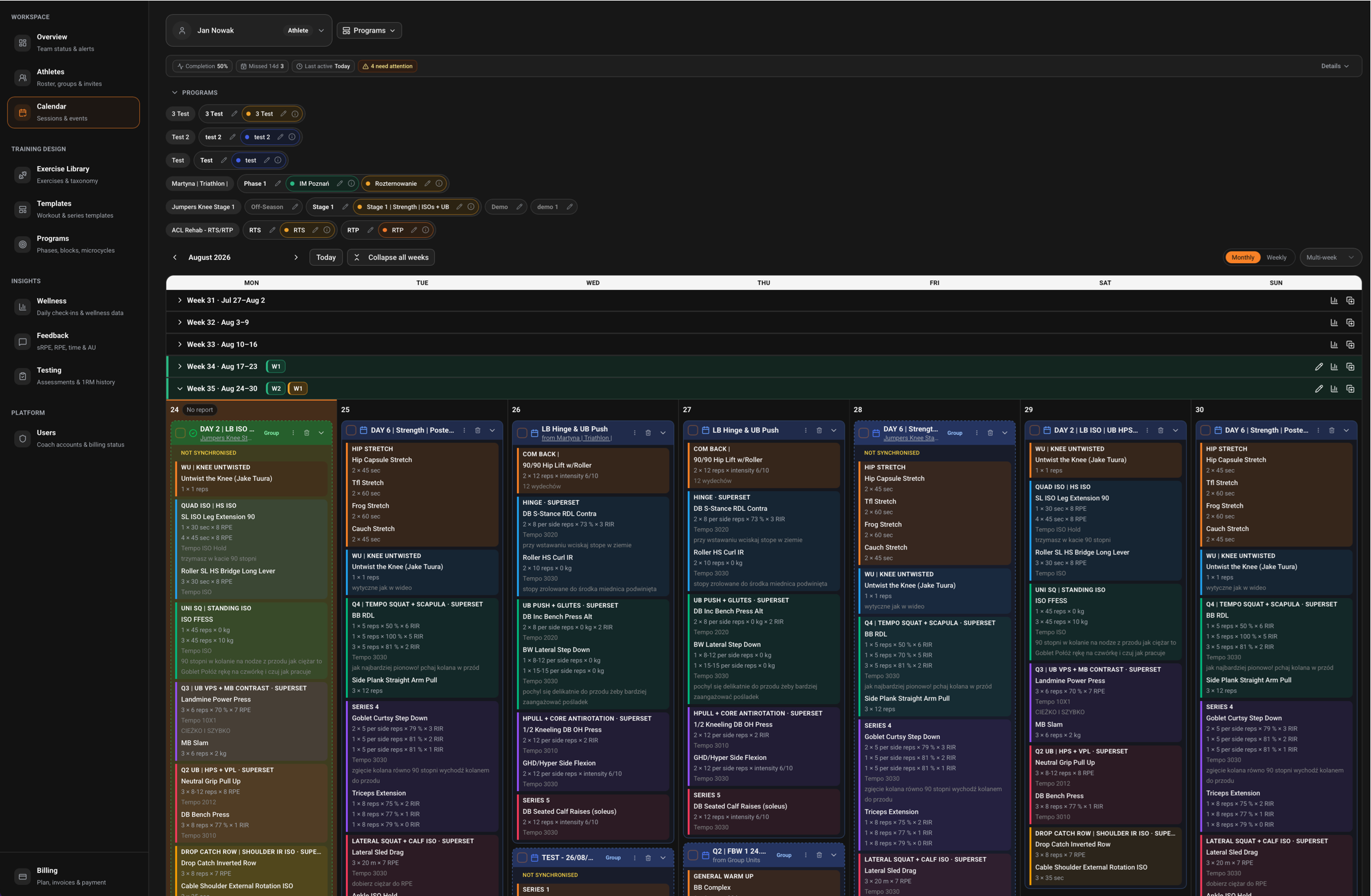Collapse the DAY 6 Strength card on the 25th
This screenshot has height=896, width=1371.
tap(492, 431)
